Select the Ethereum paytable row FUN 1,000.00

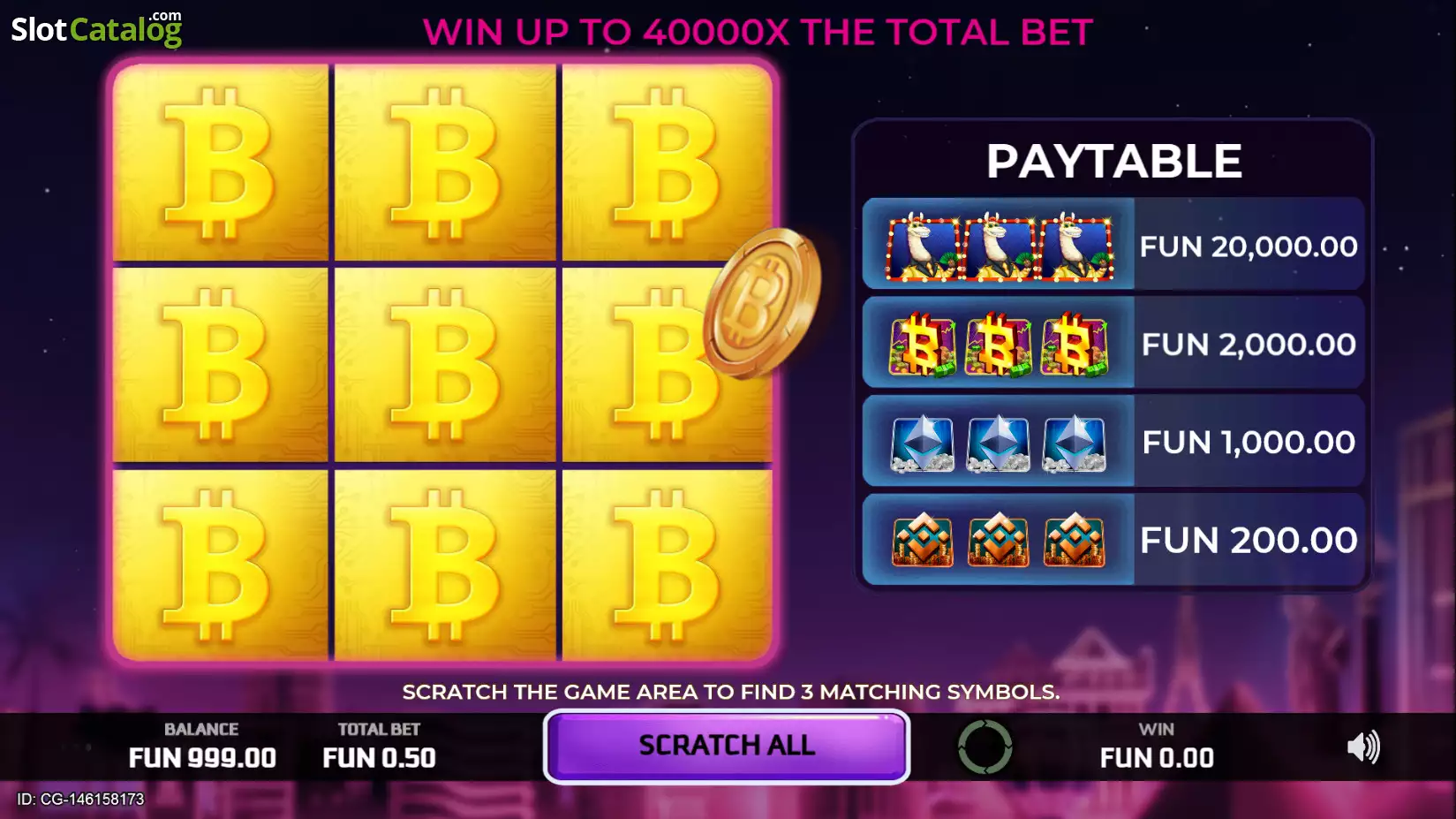tap(1113, 441)
